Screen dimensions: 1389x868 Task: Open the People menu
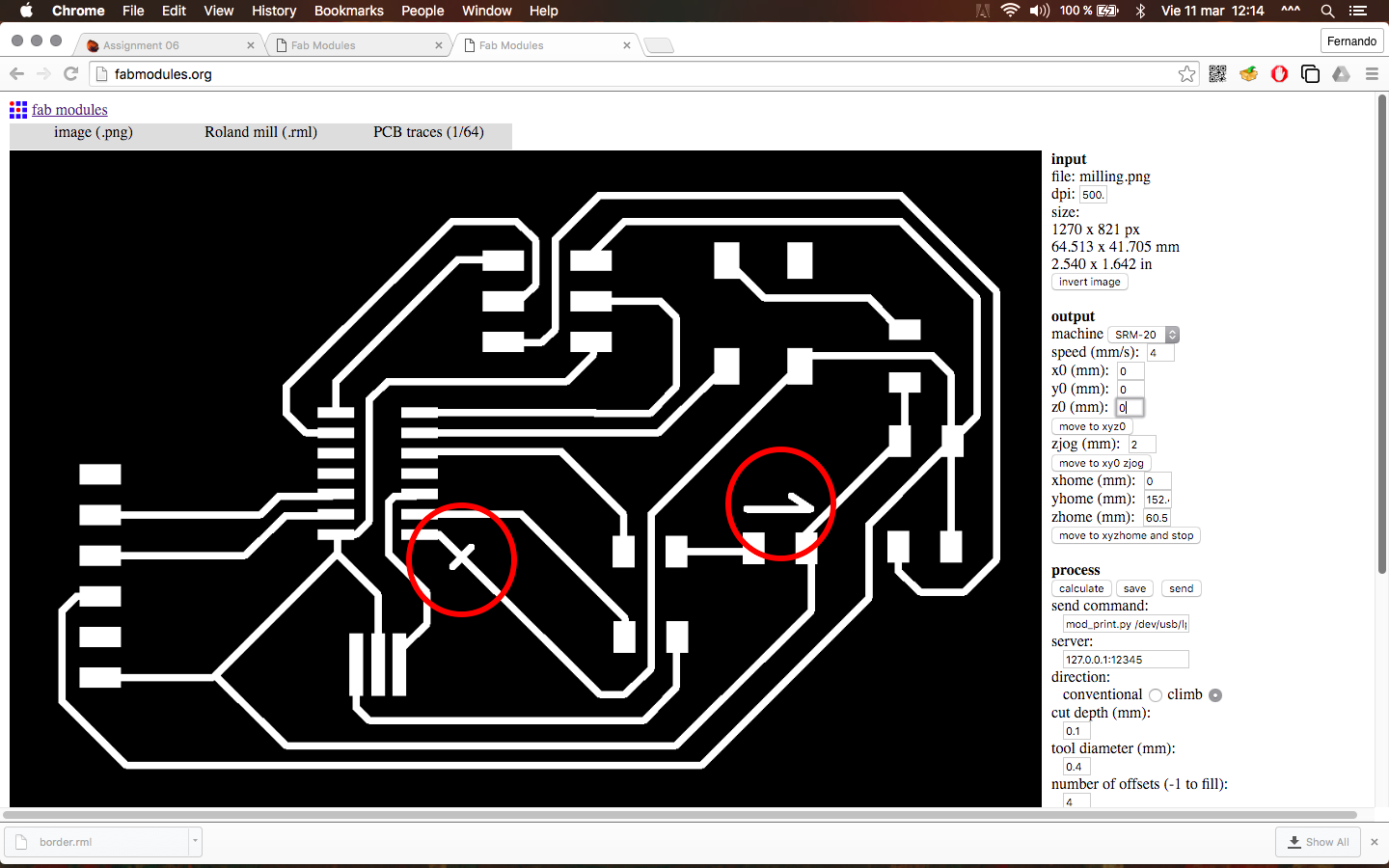[422, 11]
